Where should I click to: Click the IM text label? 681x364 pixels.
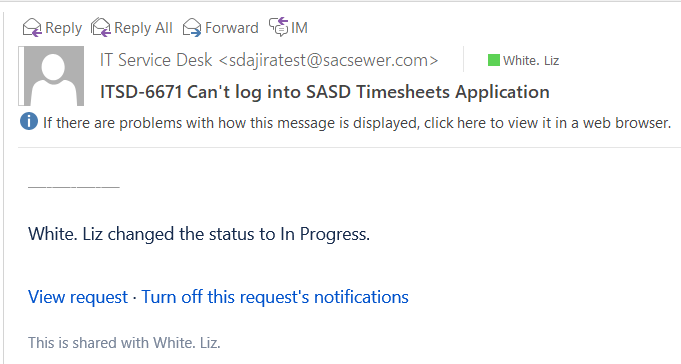tap(299, 28)
